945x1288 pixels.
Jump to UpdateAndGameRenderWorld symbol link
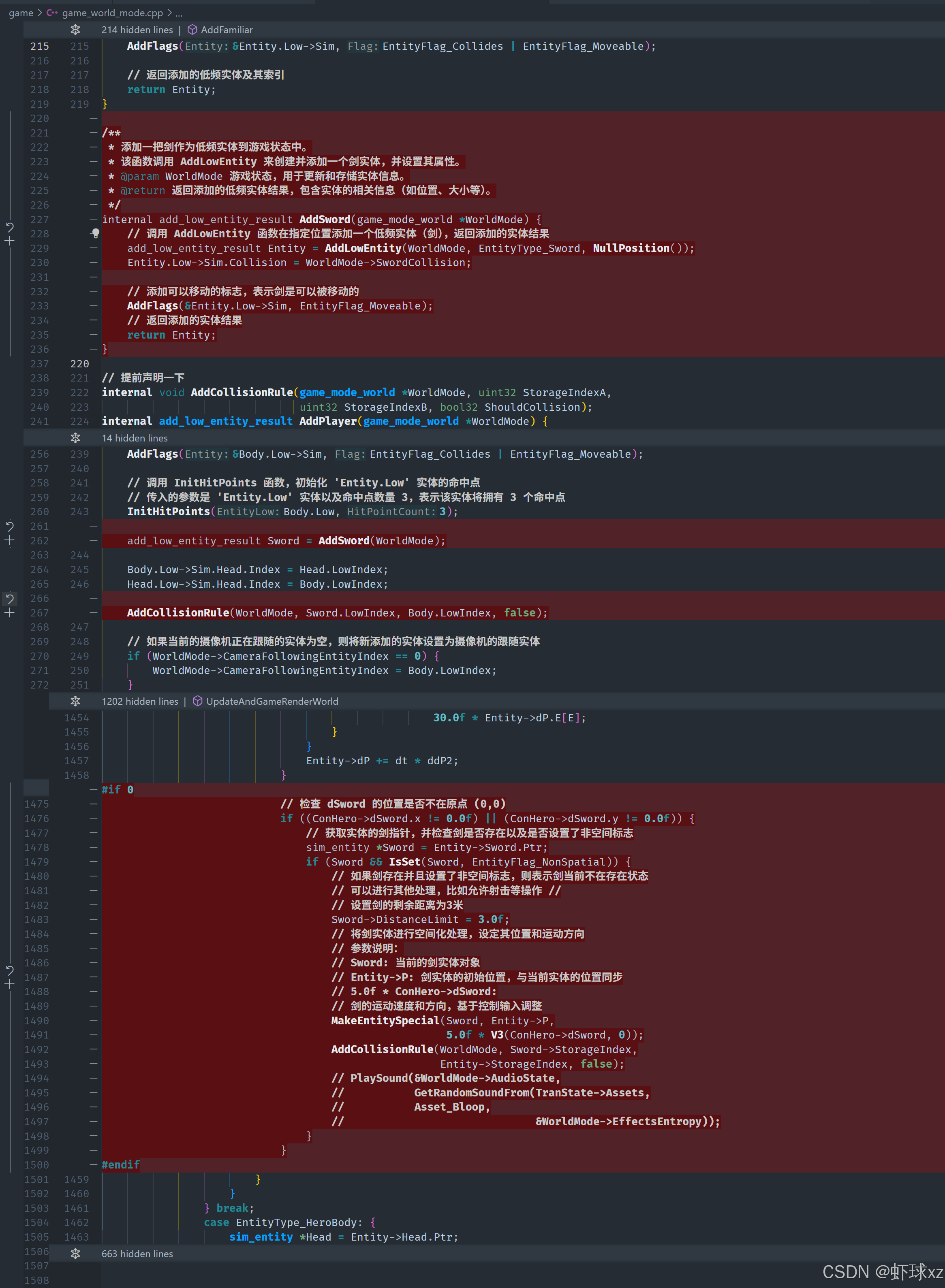(x=272, y=702)
